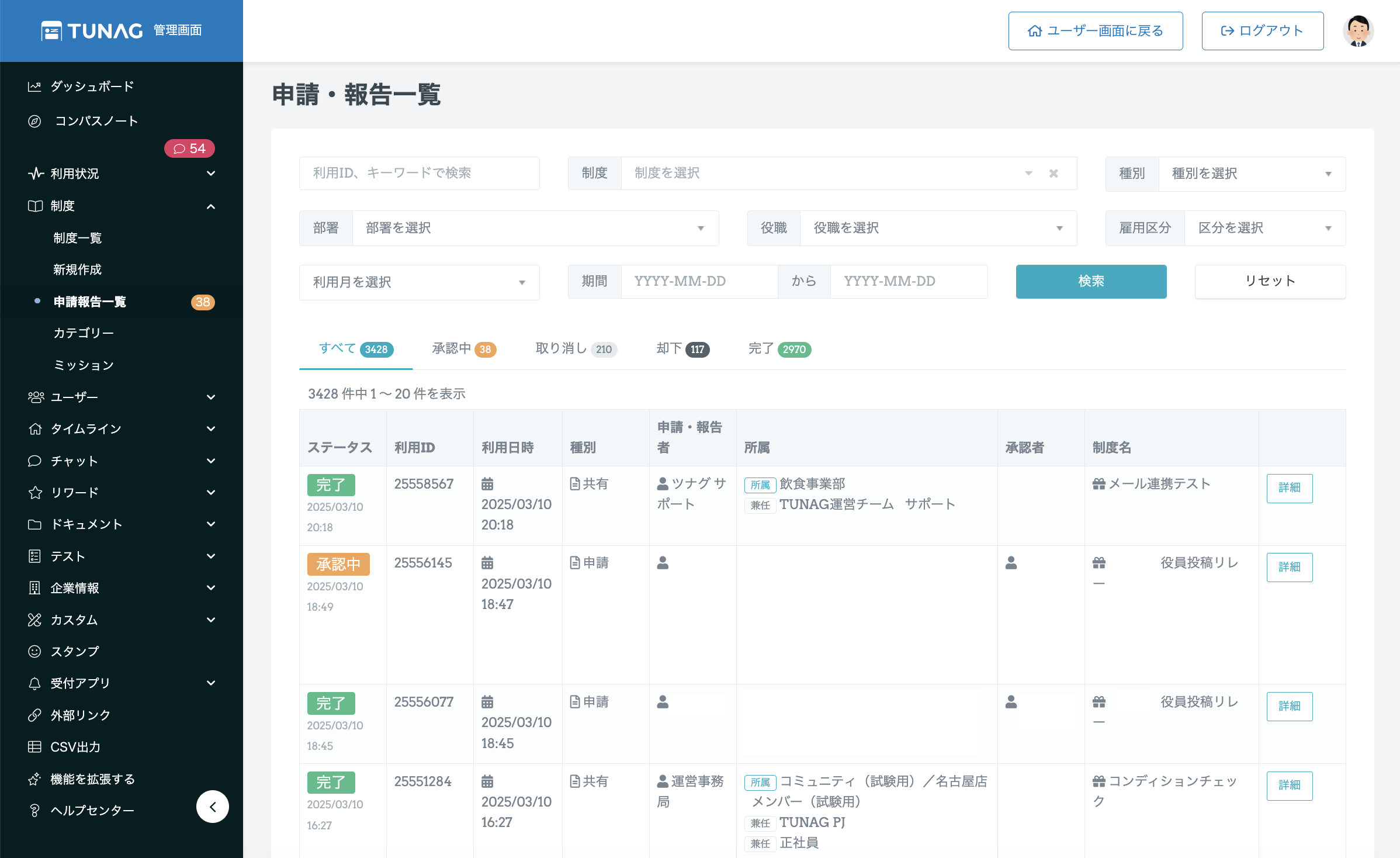This screenshot has width=1400, height=858.
Task: Click the リセット button
Action: [x=1270, y=281]
